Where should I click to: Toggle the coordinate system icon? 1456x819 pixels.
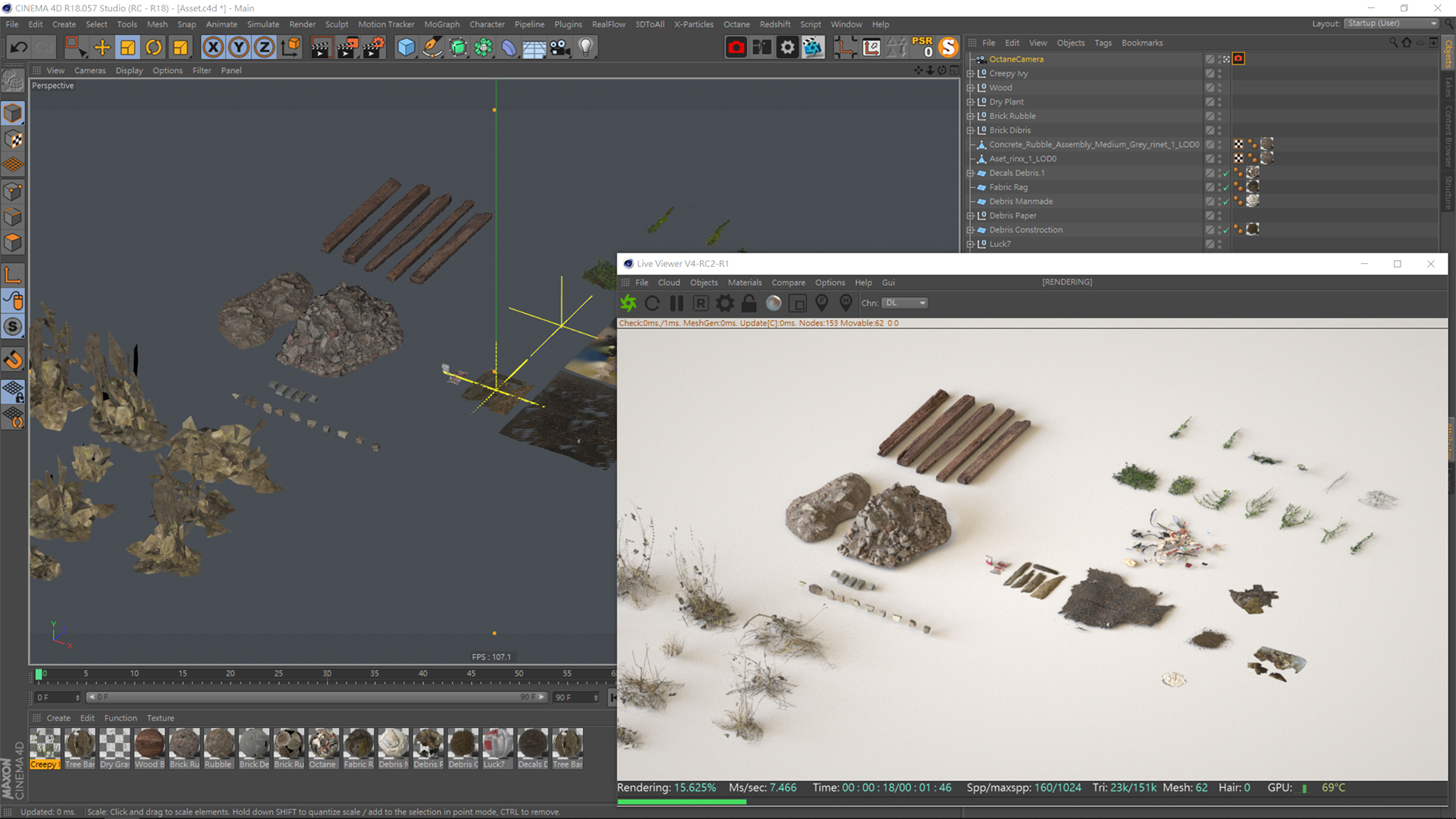290,48
